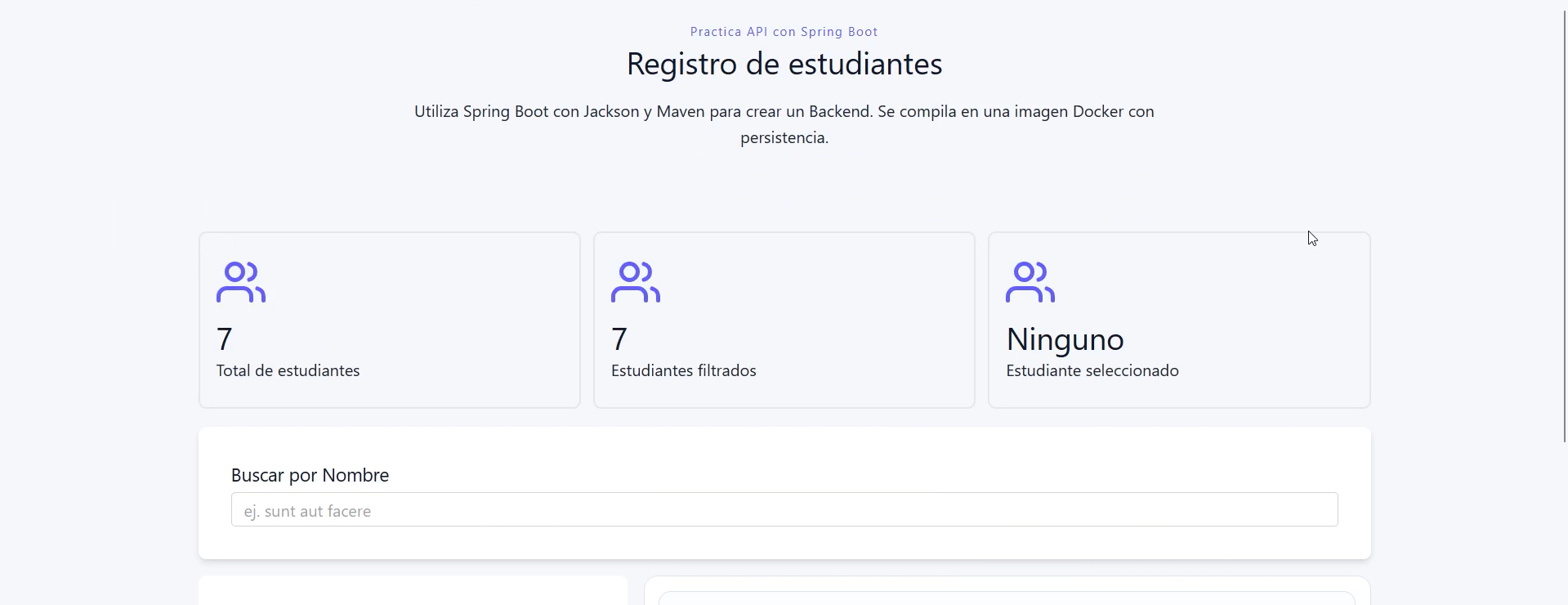Screen dimensions: 1568x605
Task: Click the page vertical scrollbar
Action: coord(1565,225)
